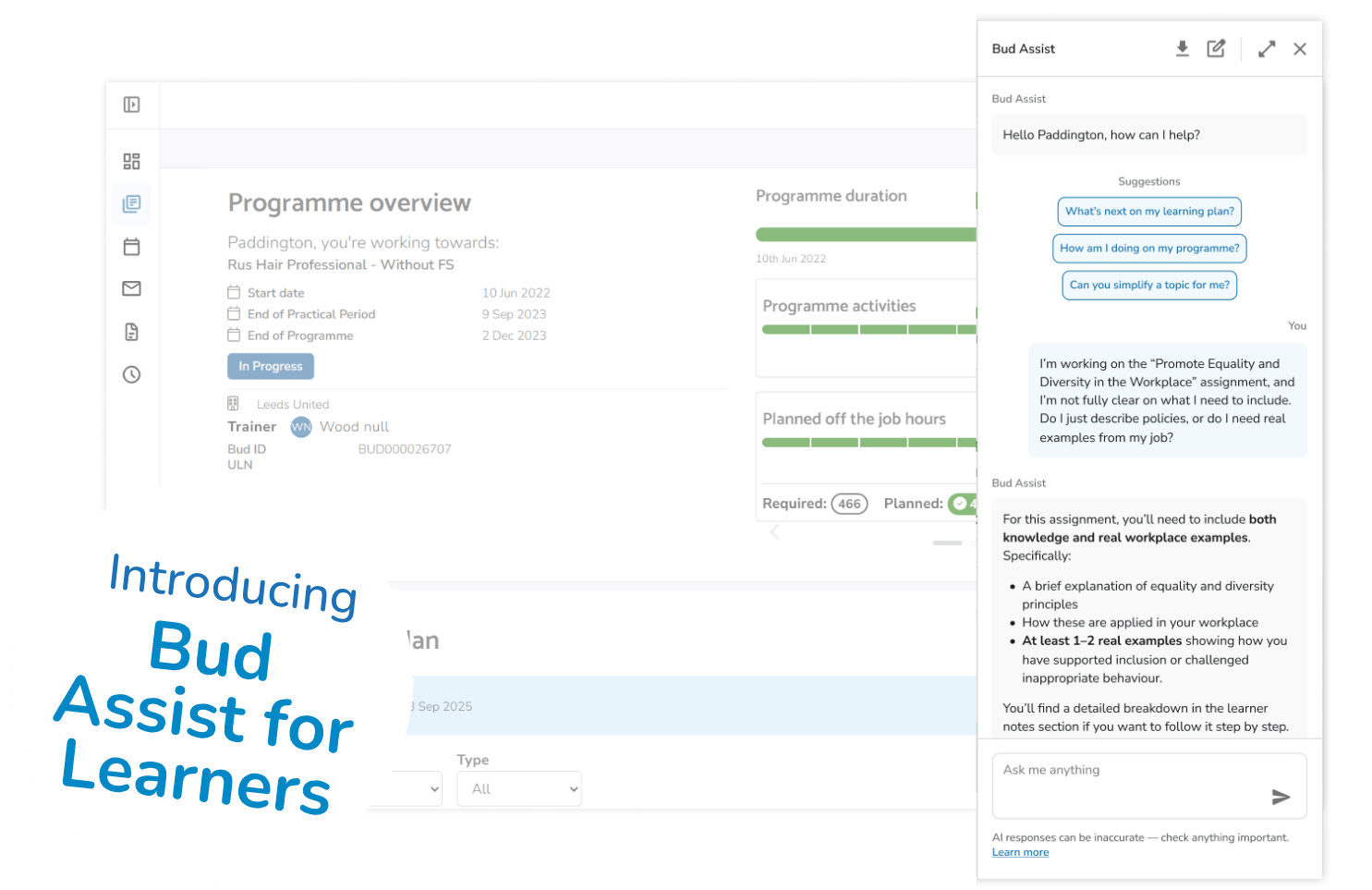
Task: Open the calendar icon in sidebar
Action: pos(132,247)
